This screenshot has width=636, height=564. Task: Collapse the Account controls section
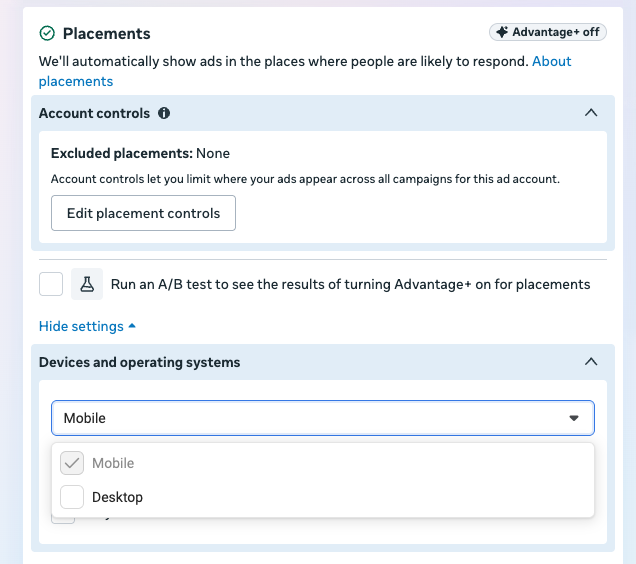(x=591, y=113)
